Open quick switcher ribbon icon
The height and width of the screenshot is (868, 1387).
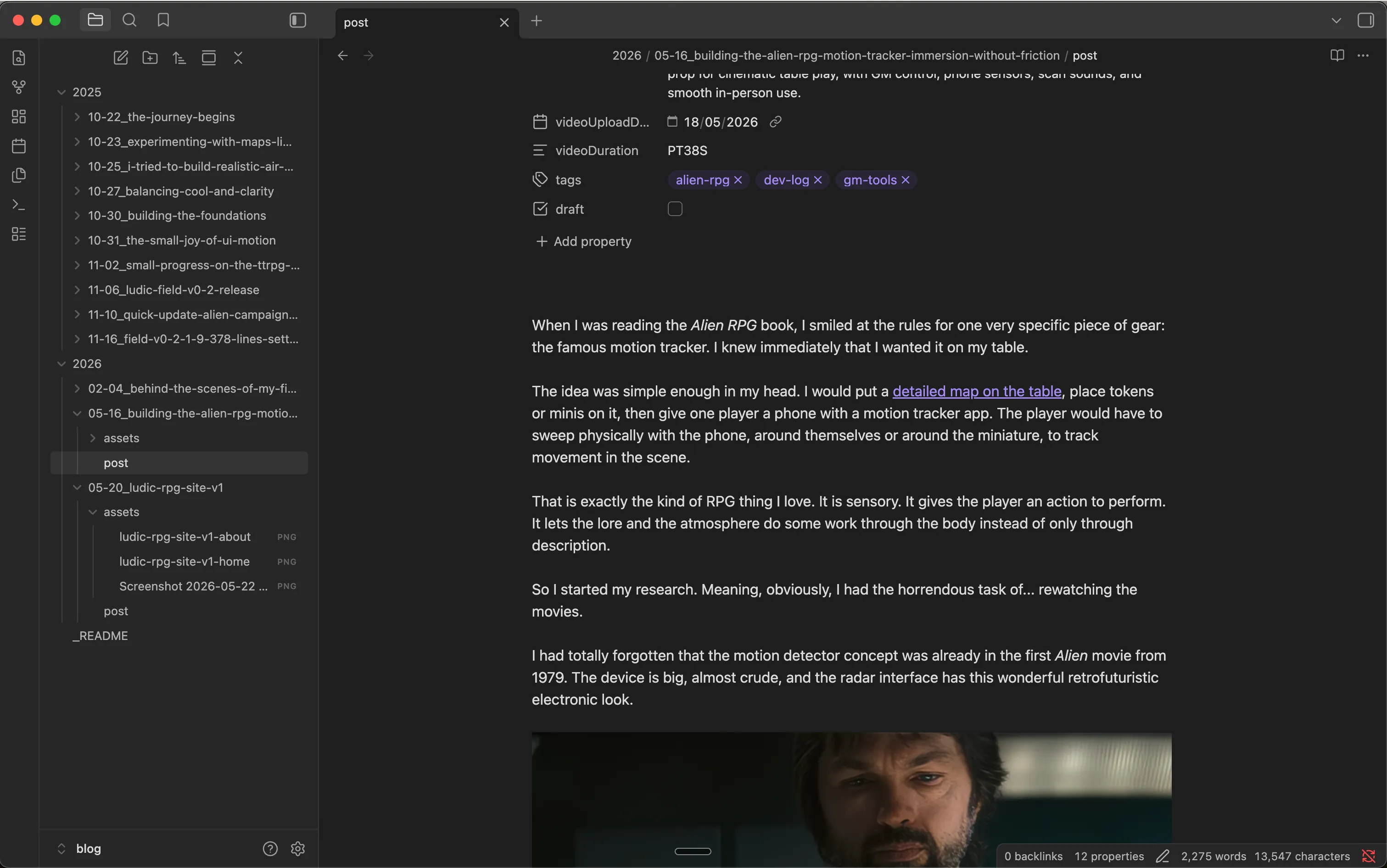pyautogui.click(x=19, y=57)
